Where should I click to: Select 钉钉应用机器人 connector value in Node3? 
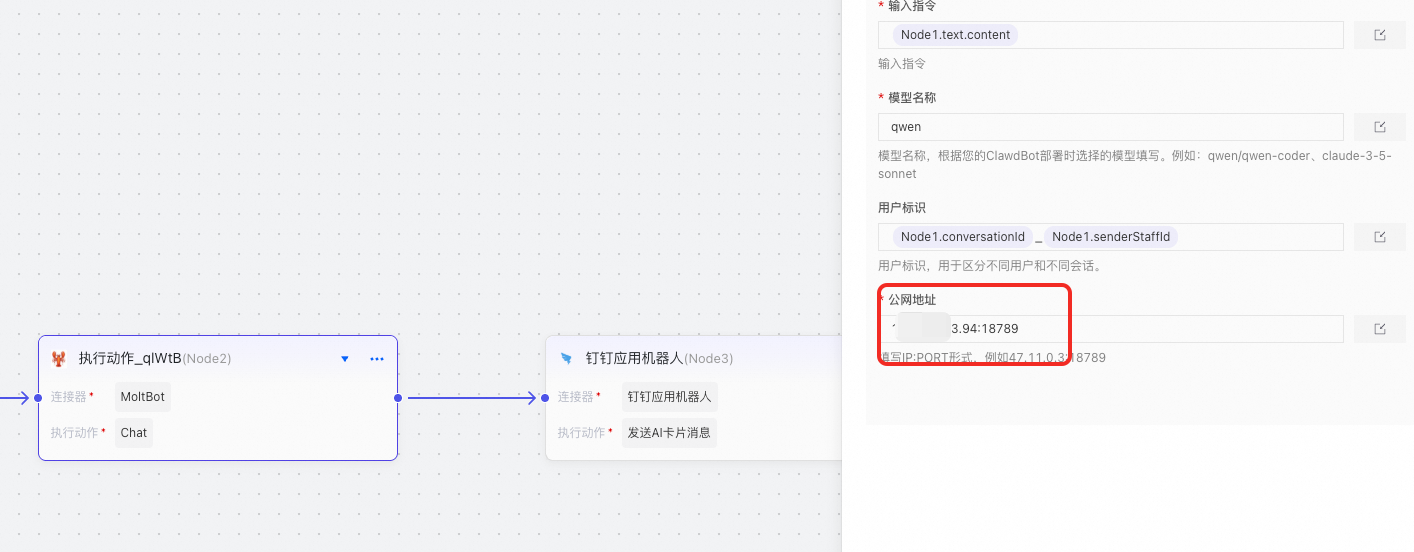(x=669, y=397)
